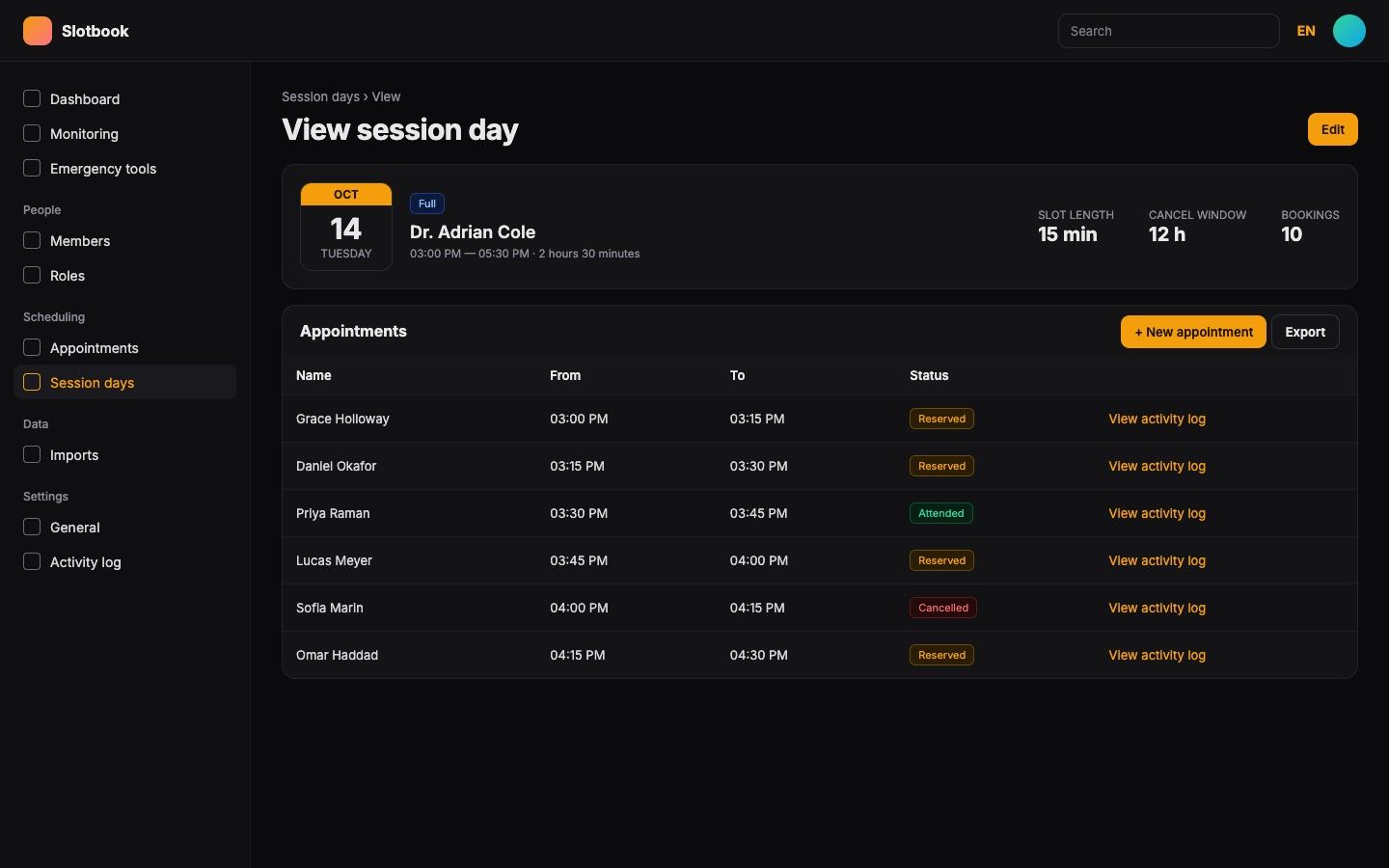
Task: Click the Roles sidebar icon
Action: click(32, 275)
